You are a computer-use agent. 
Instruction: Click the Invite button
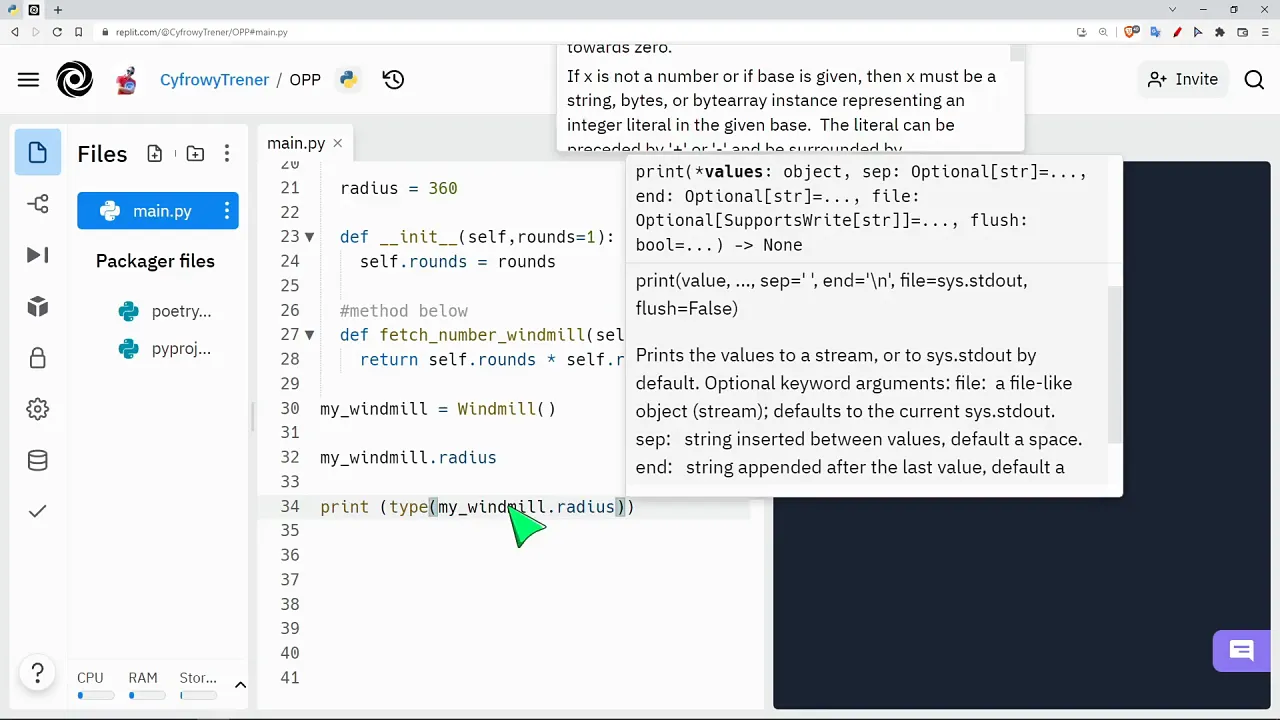click(x=1184, y=80)
